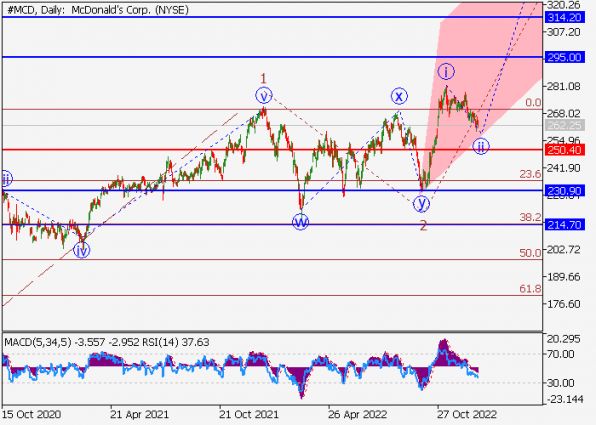Viewport: 596px width, 425px height.
Task: Select the 21 Apr 2021 date marker
Action: point(139,414)
